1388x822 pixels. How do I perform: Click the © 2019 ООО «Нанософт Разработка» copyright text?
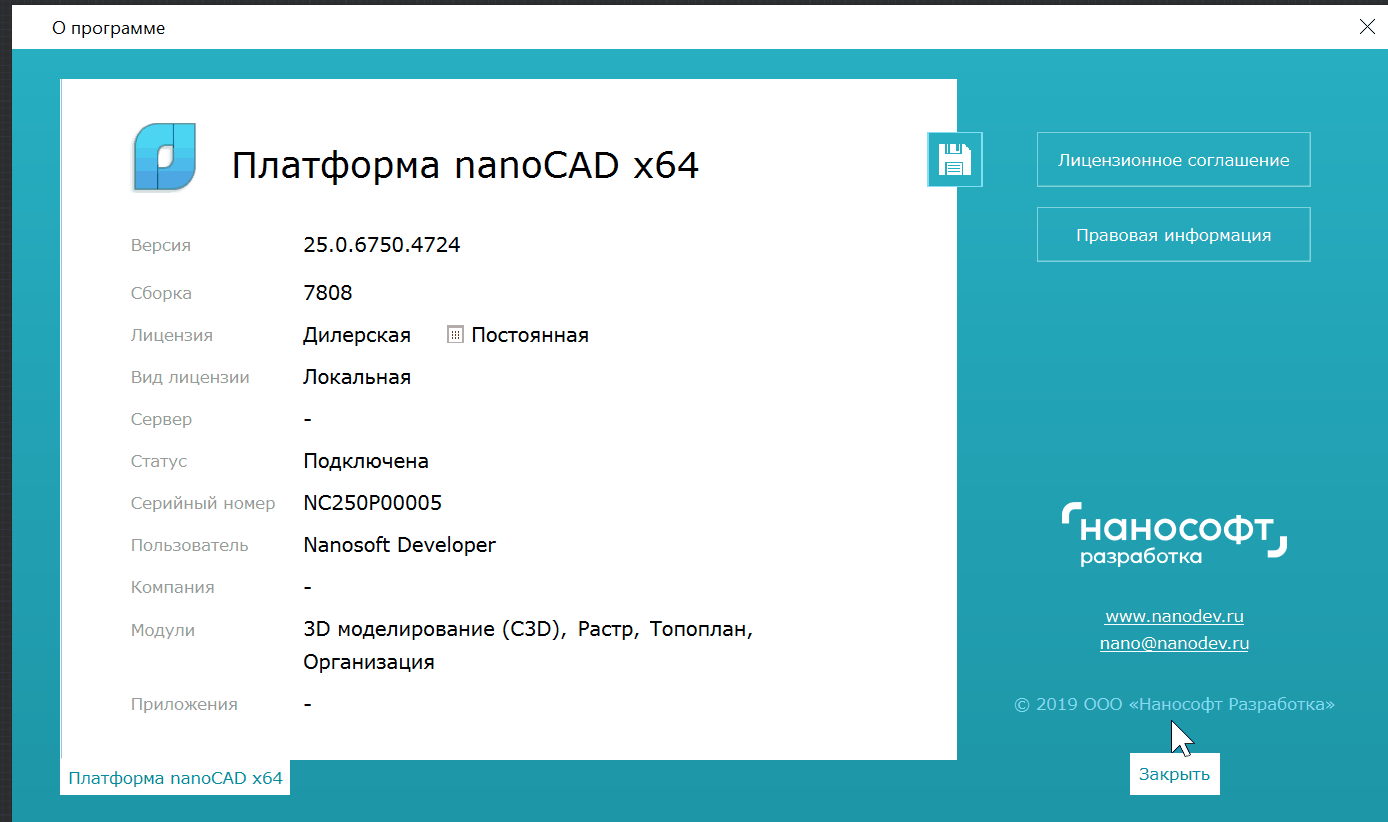tap(1174, 704)
